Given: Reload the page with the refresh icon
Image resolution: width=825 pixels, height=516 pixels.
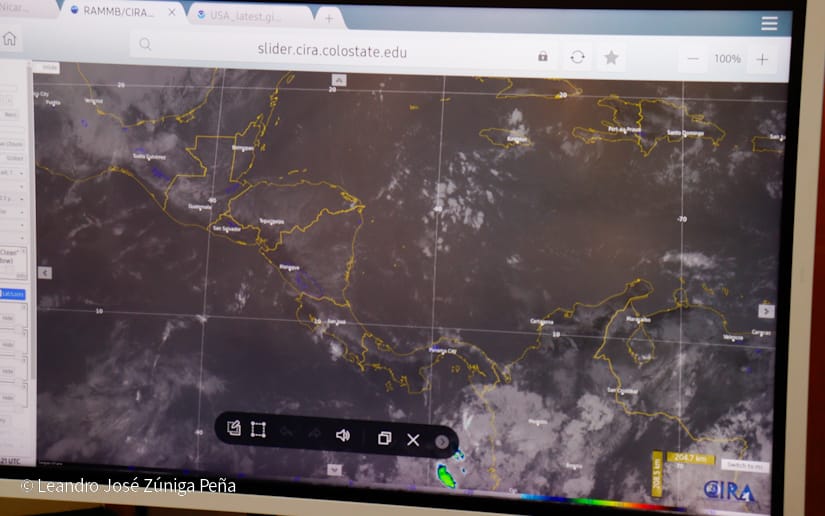Looking at the screenshot, I should click(x=577, y=57).
